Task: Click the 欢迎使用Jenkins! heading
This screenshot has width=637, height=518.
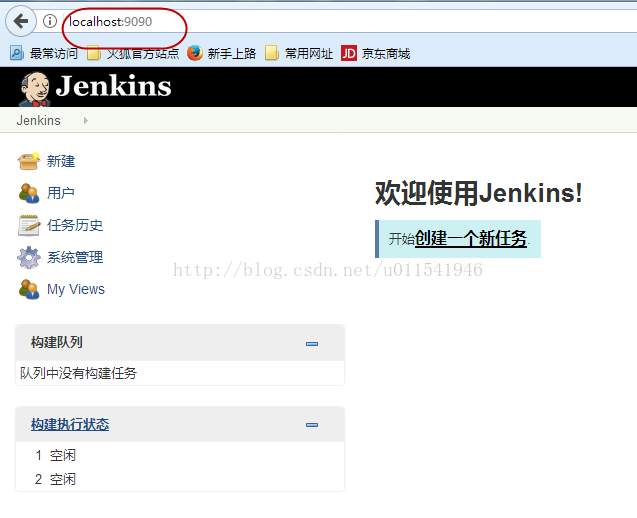Action: 479,193
